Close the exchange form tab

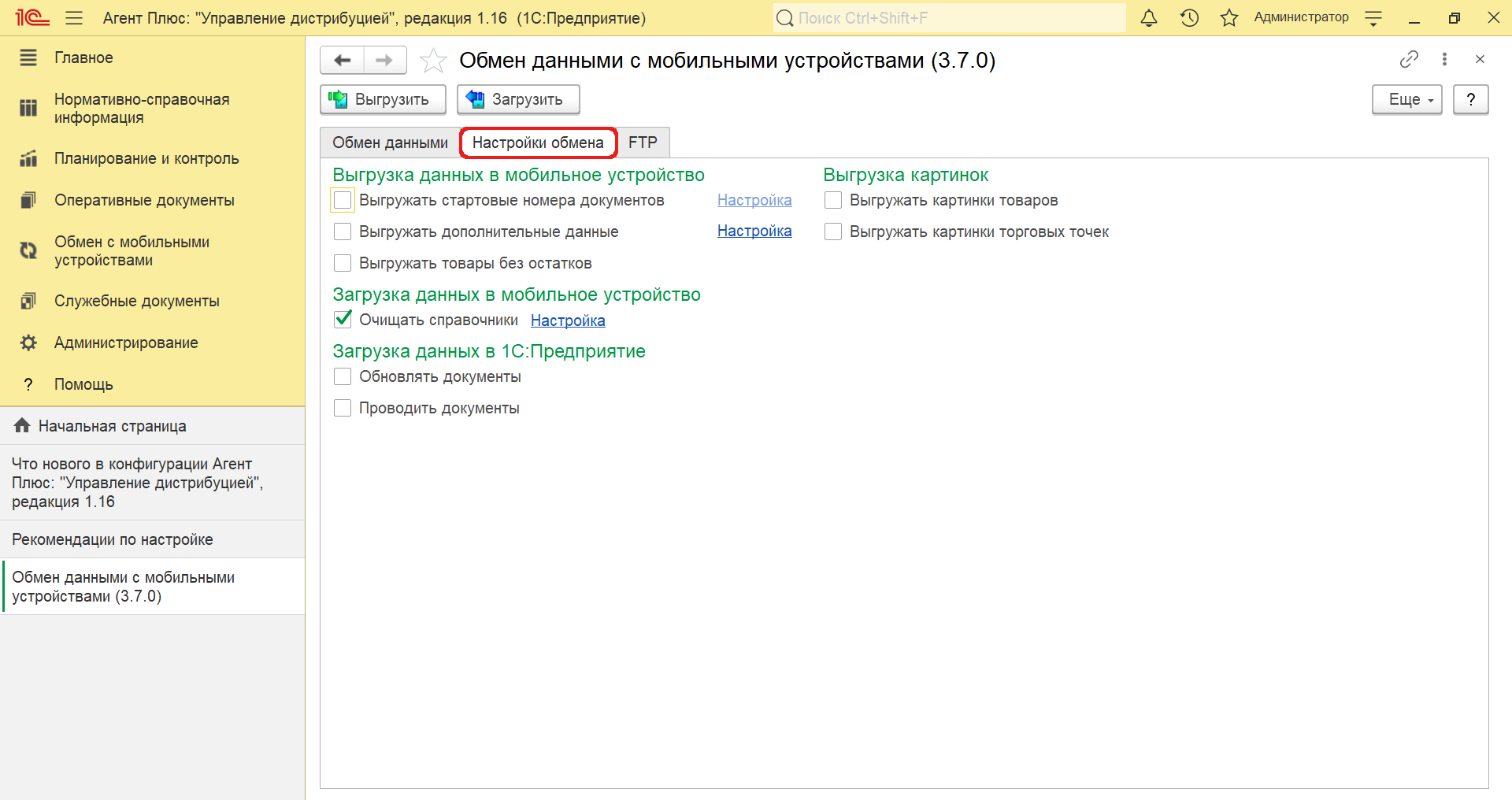click(1480, 59)
